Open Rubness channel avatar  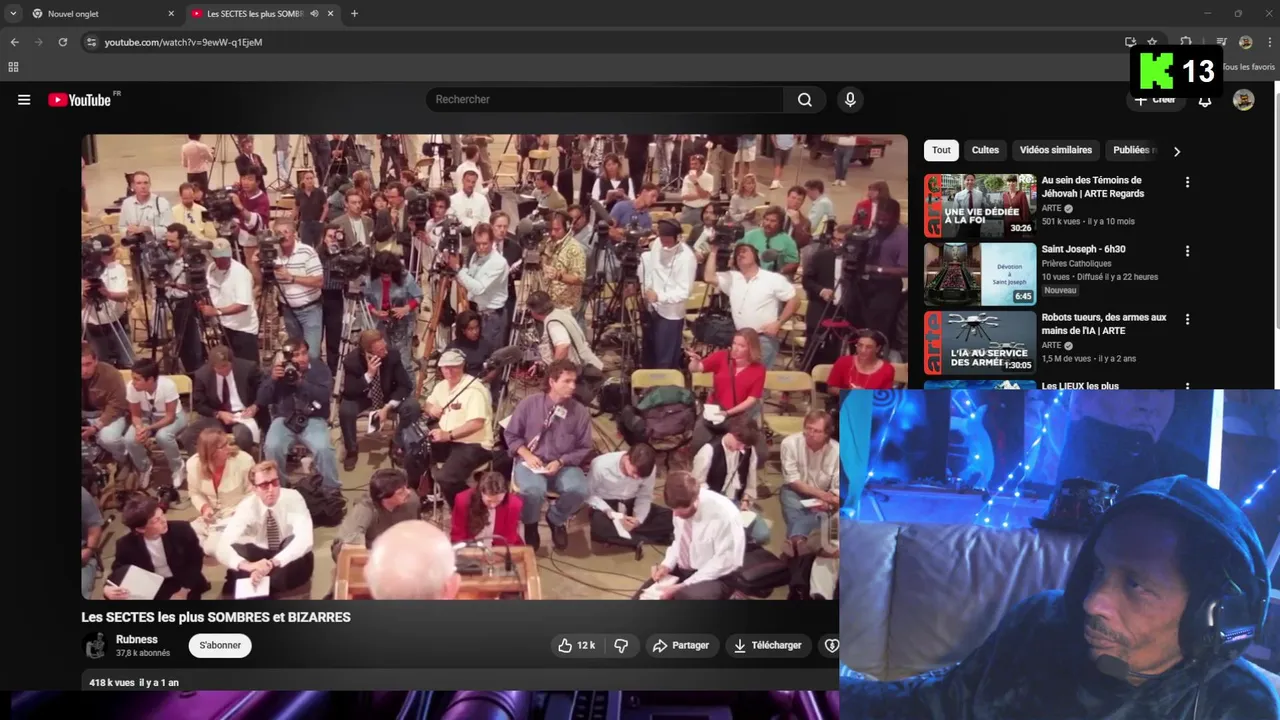point(95,645)
